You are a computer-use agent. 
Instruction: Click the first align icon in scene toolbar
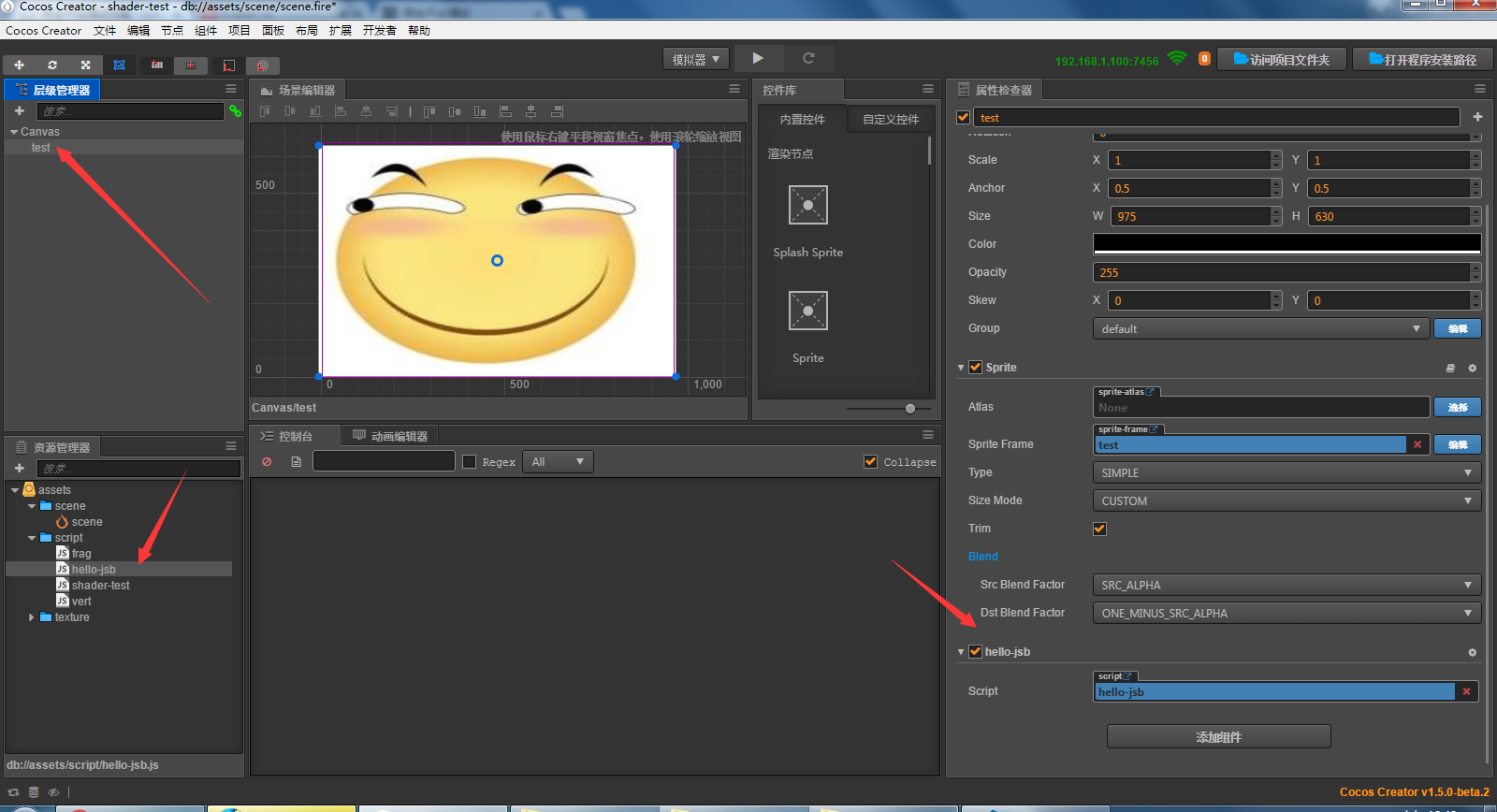265,111
